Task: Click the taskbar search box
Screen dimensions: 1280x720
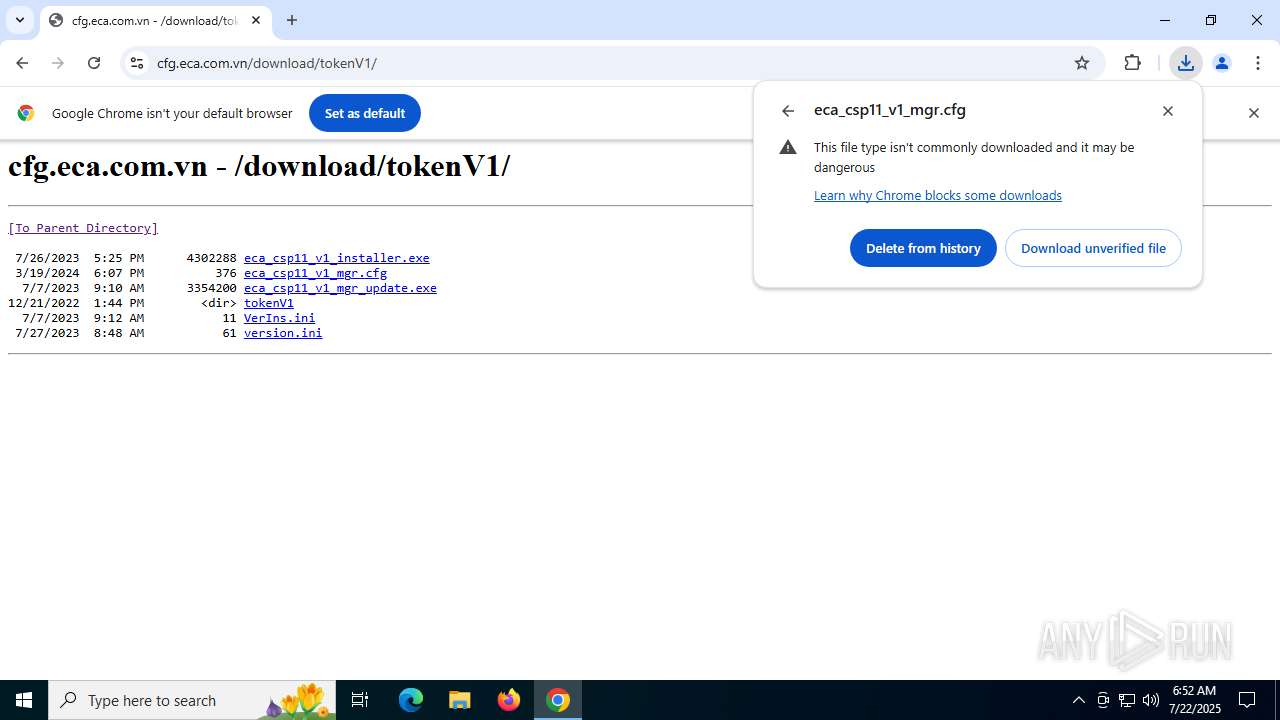Action: [x=192, y=700]
